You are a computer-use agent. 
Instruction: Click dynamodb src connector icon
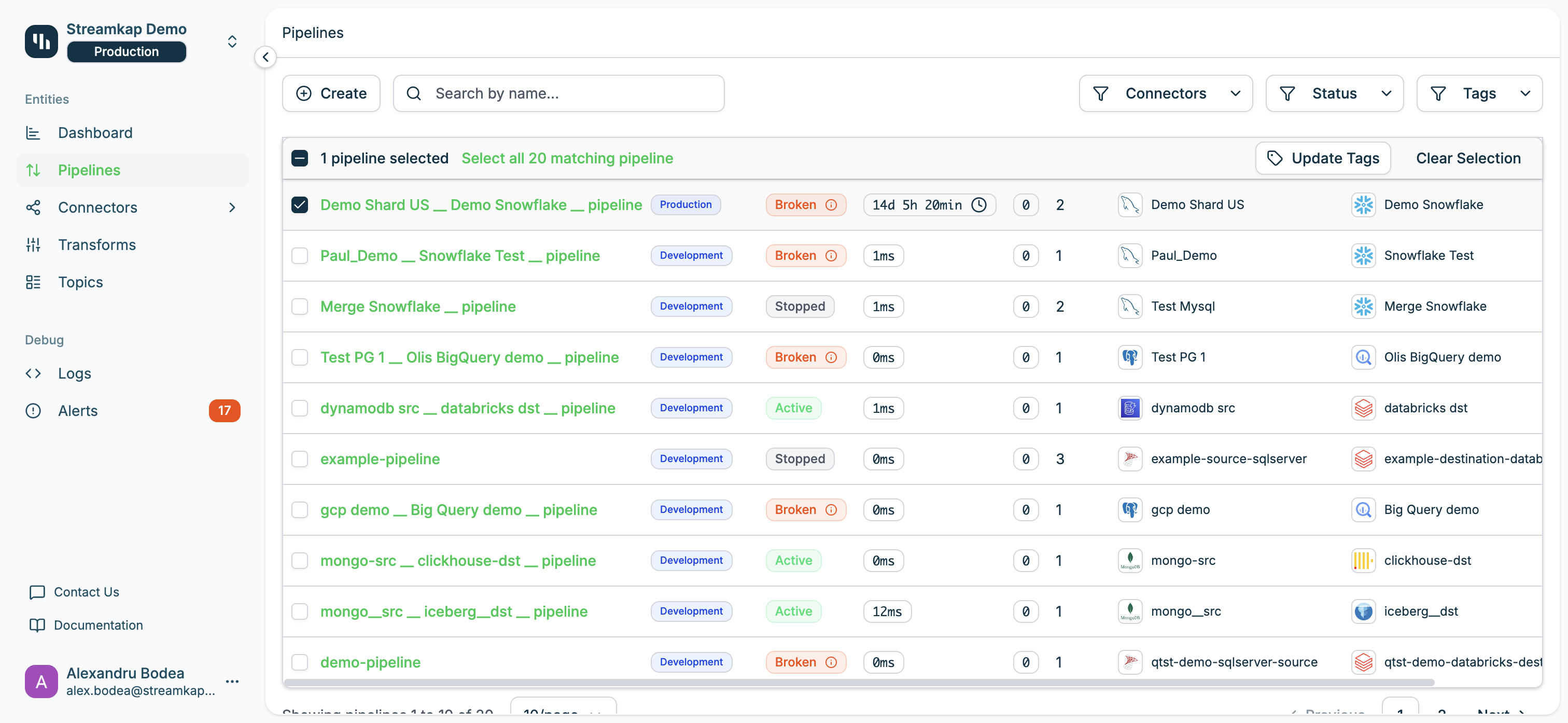(x=1130, y=408)
